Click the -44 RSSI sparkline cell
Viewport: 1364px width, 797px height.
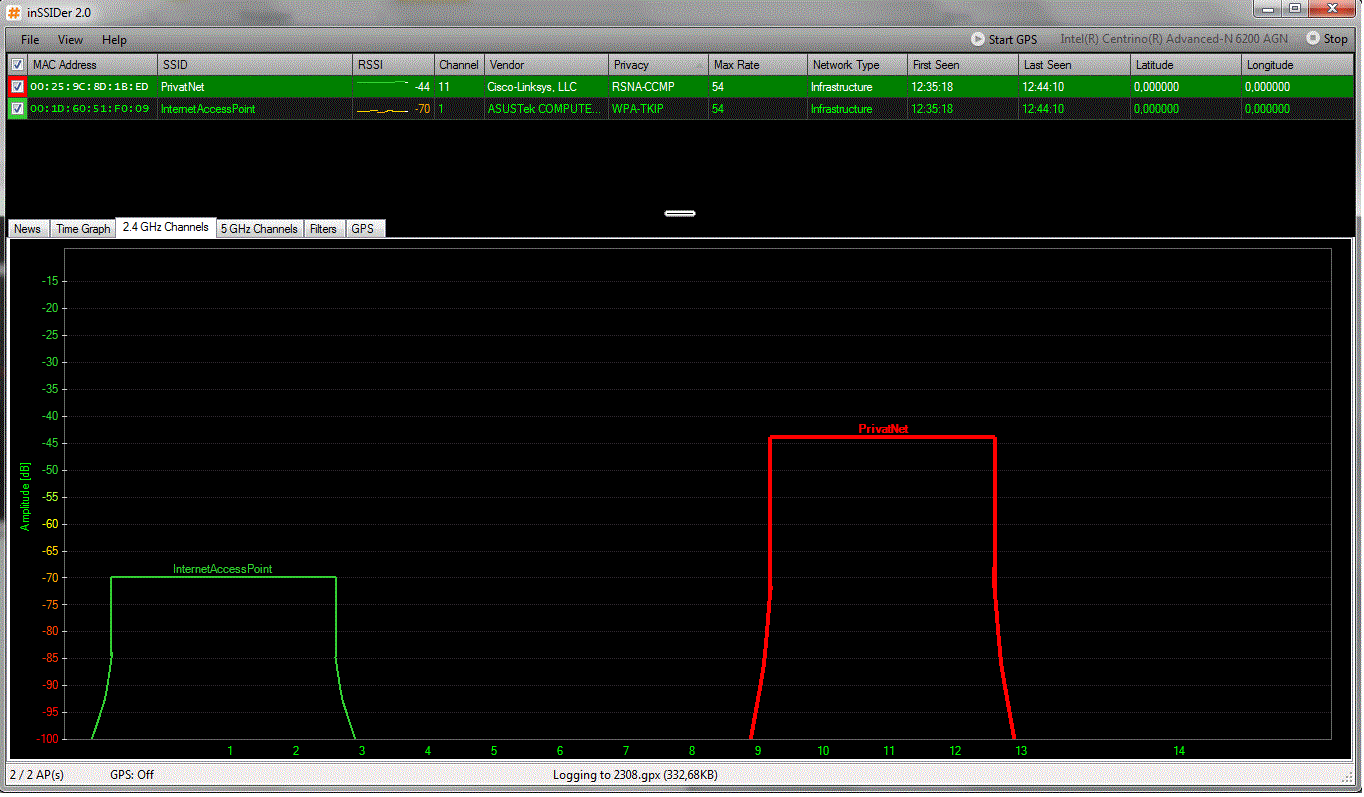(x=394, y=87)
